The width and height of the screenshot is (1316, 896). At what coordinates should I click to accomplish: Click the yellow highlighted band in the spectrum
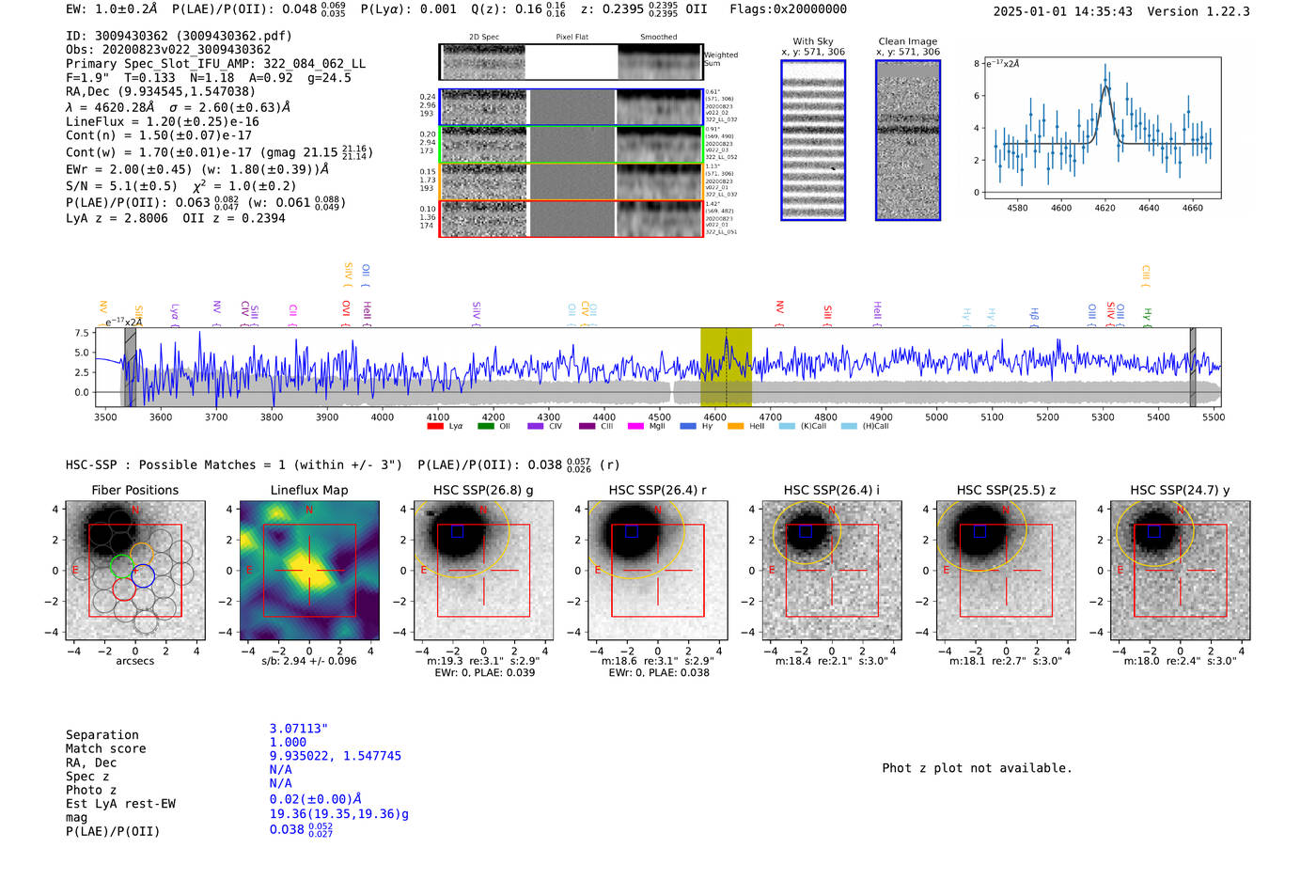[x=726, y=368]
